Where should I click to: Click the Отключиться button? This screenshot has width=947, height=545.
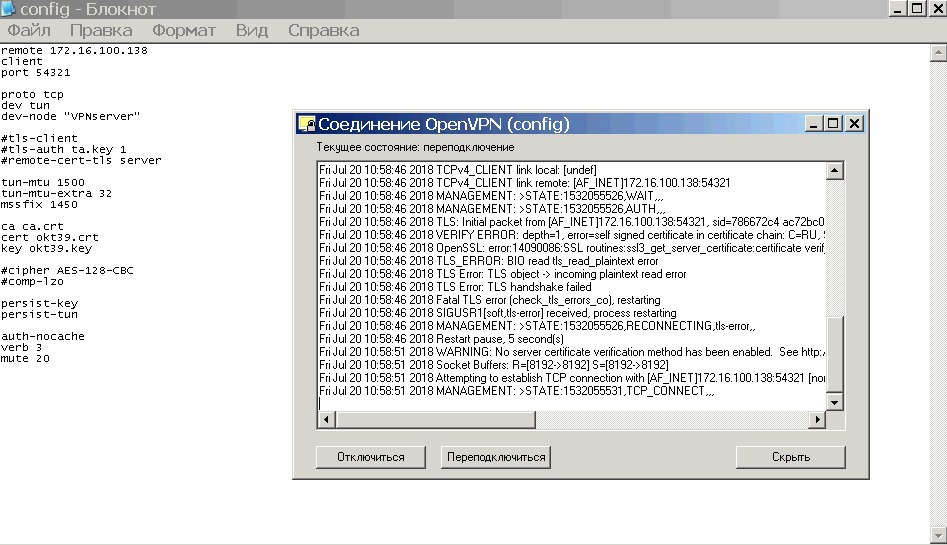pyautogui.click(x=371, y=457)
